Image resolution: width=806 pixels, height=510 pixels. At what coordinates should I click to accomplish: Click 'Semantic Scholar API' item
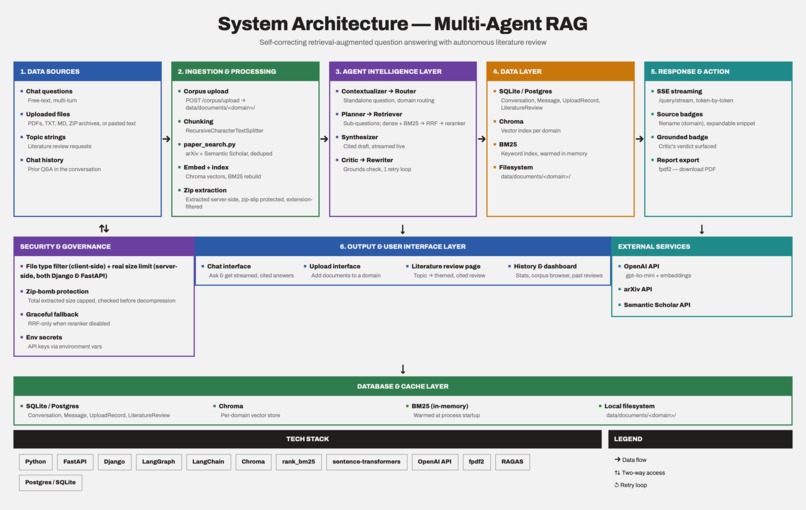pyautogui.click(x=657, y=305)
